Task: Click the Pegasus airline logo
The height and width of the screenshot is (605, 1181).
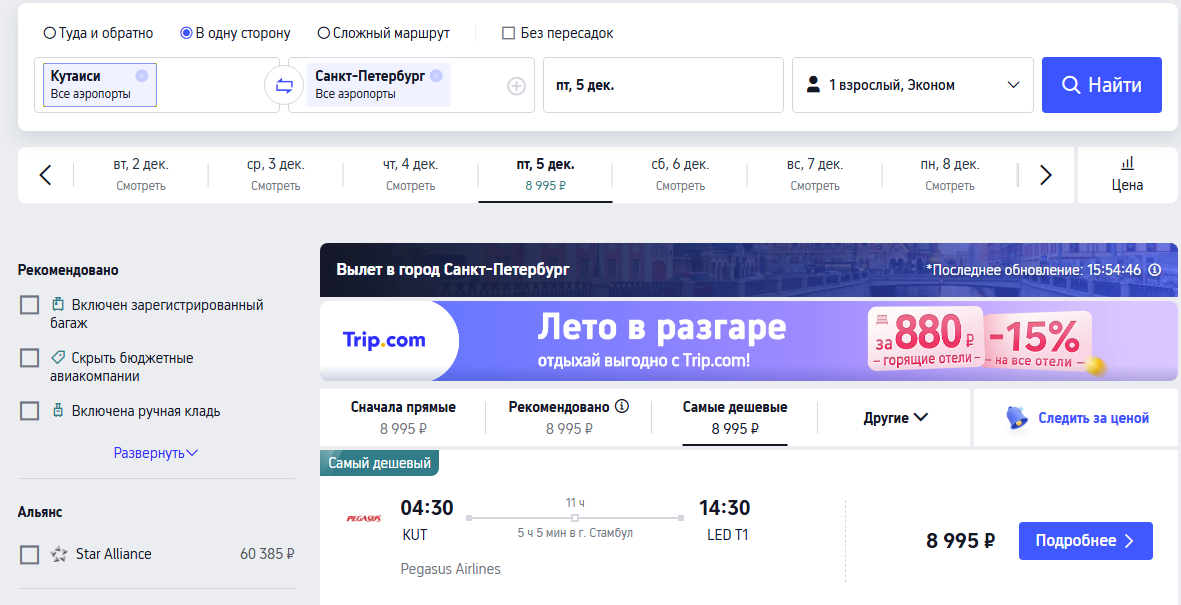Action: coord(364,518)
